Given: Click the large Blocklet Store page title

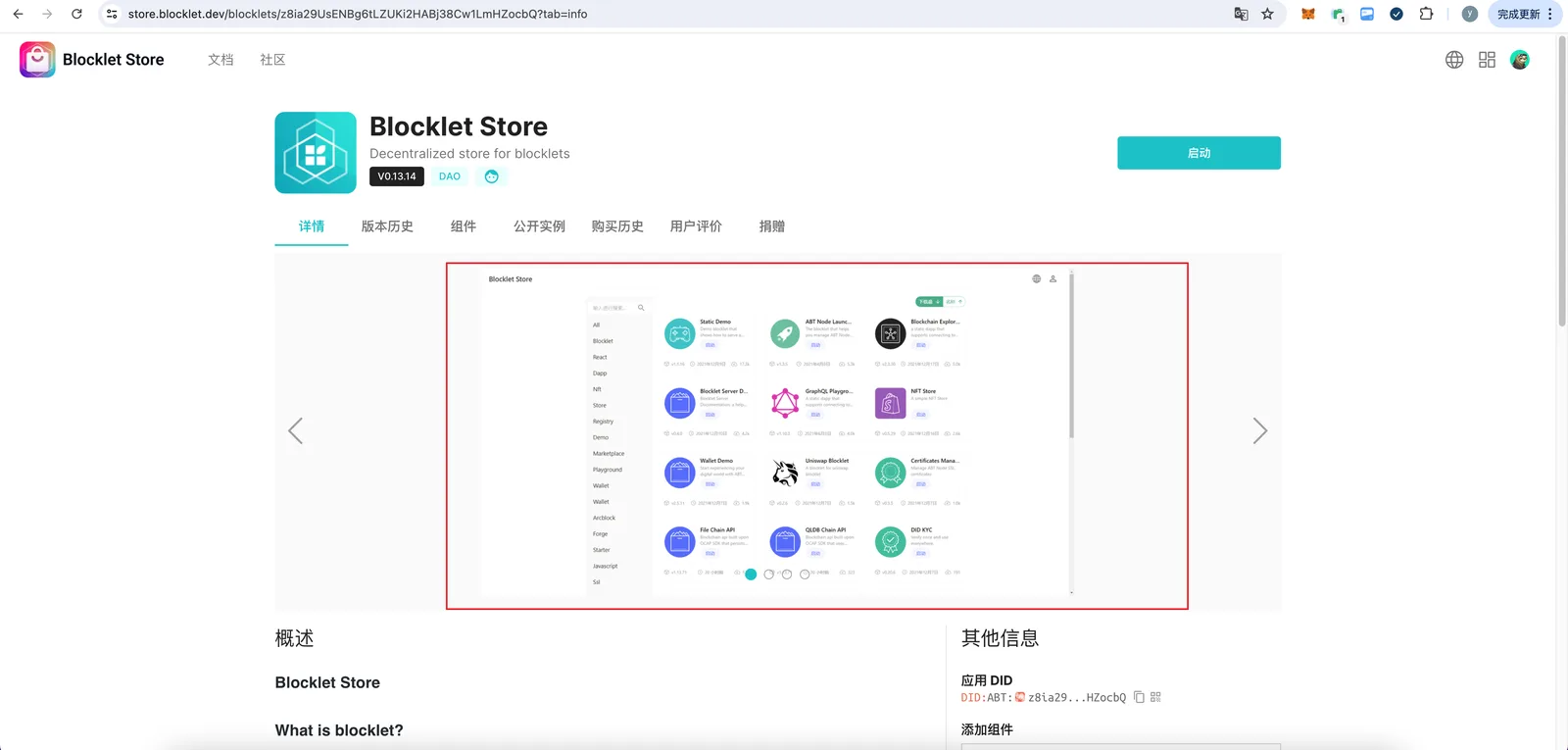Looking at the screenshot, I should point(459,126).
